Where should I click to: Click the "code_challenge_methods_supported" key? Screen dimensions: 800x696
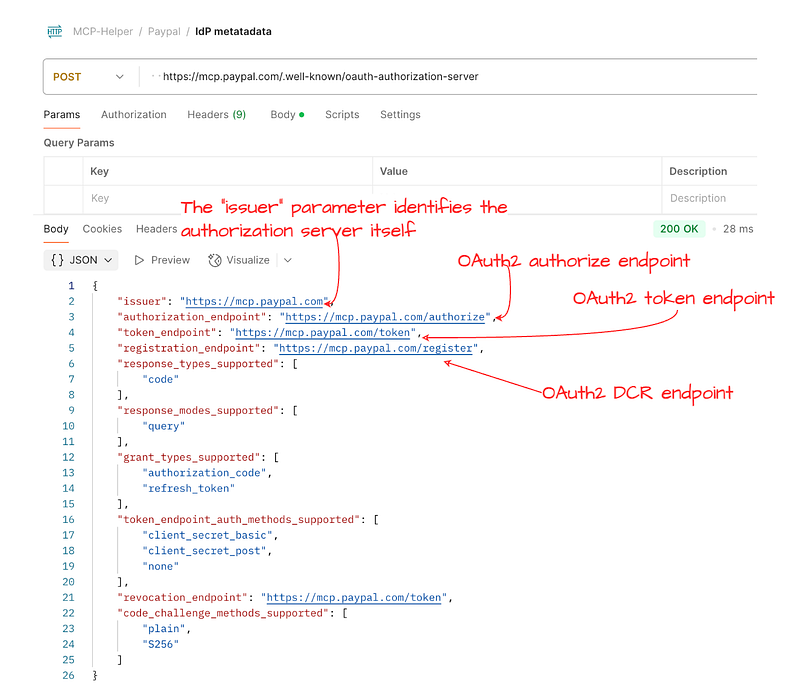223,613
